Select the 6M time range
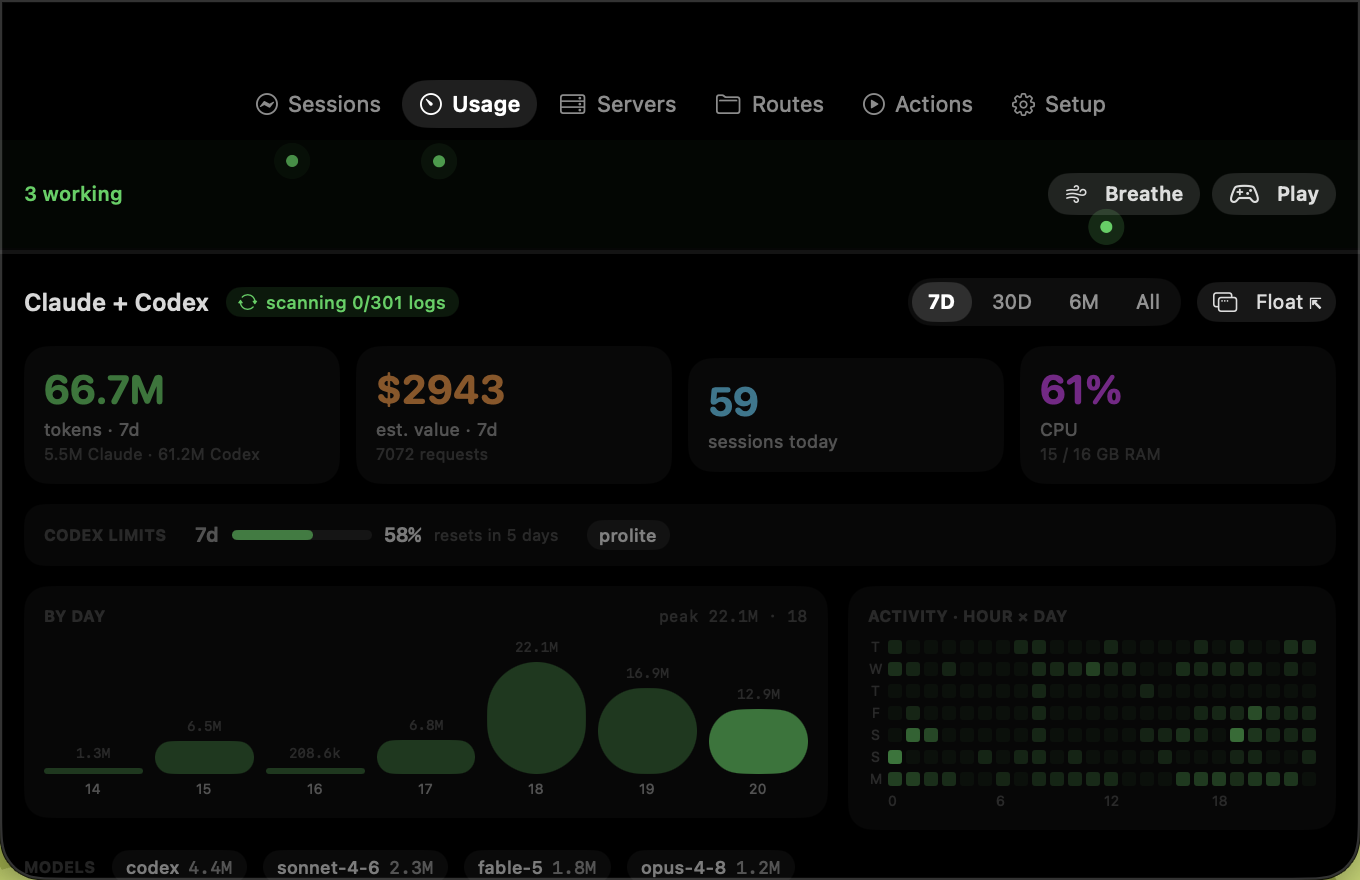Image resolution: width=1360 pixels, height=880 pixels. pyautogui.click(x=1083, y=302)
